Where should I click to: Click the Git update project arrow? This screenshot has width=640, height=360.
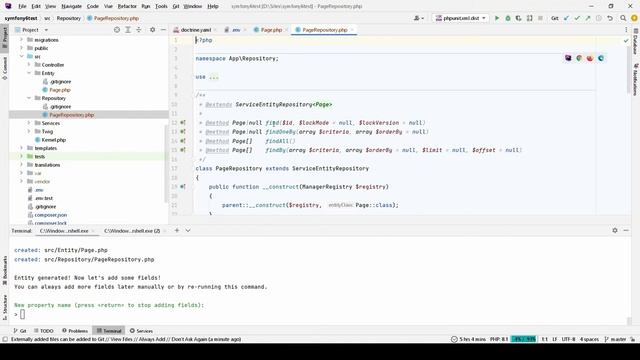(566, 18)
